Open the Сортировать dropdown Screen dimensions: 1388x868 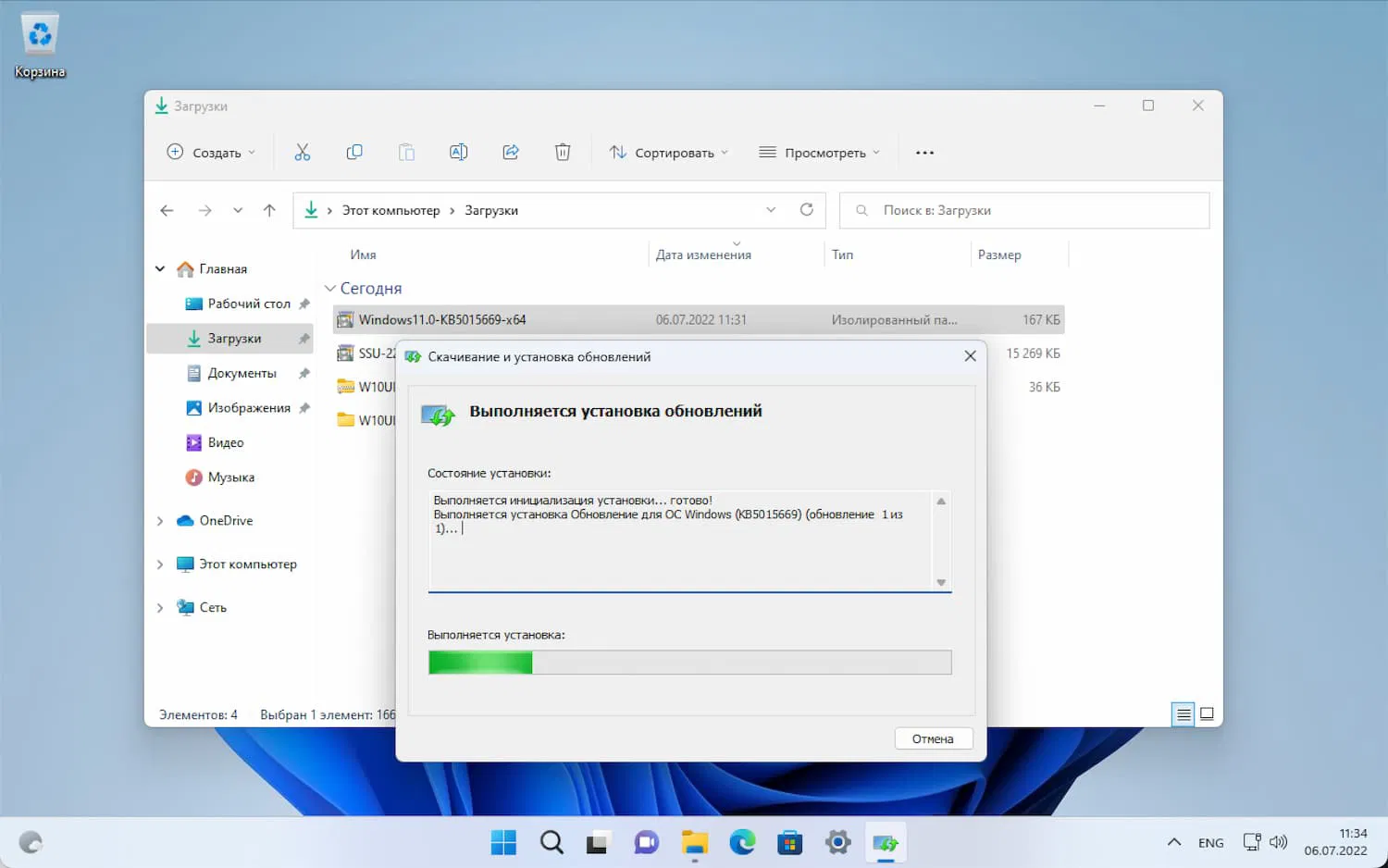(x=669, y=153)
